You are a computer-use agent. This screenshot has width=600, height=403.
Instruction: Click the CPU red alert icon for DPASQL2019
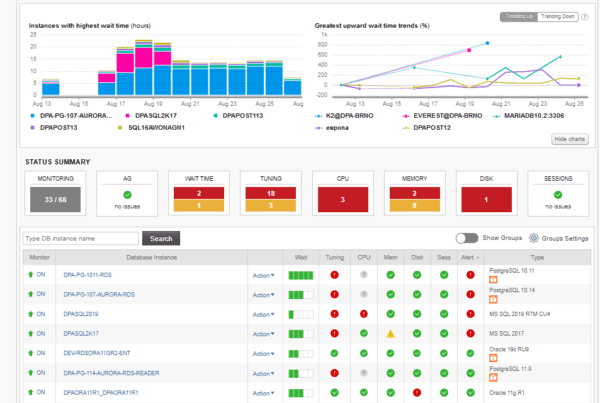click(x=364, y=314)
